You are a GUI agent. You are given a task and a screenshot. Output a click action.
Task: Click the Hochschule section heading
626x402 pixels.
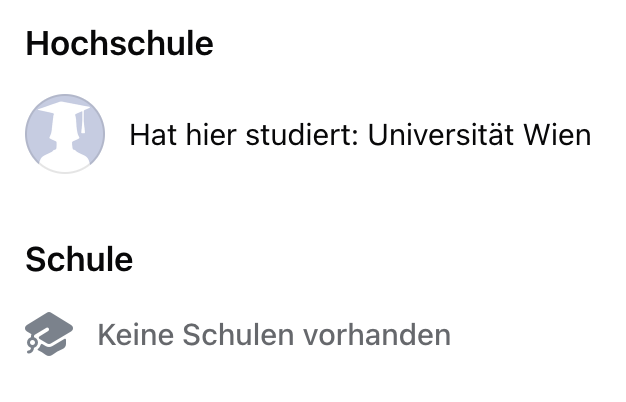pos(119,44)
